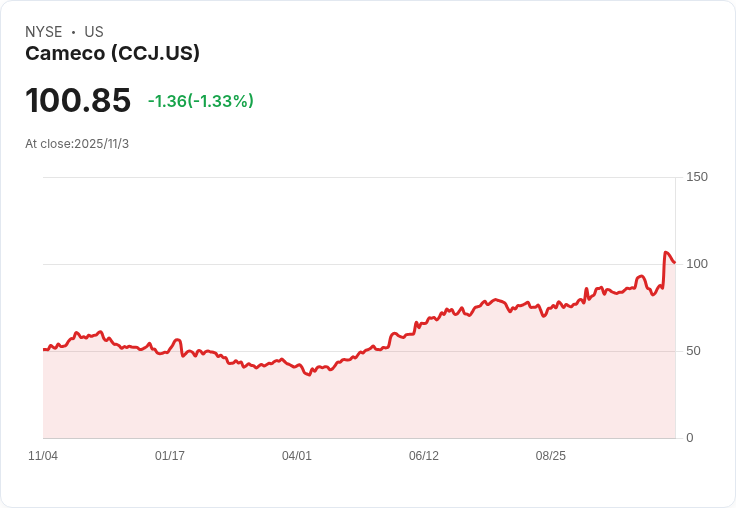Select the 01/17 date on x-axis
The width and height of the screenshot is (736, 508).
click(x=170, y=456)
